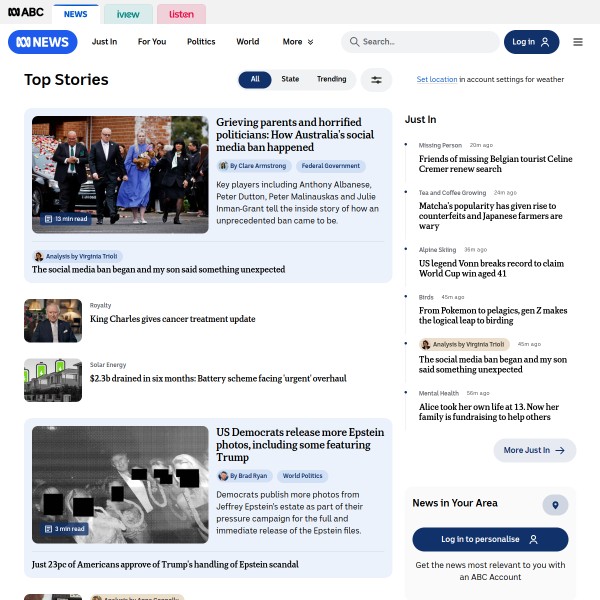Click More Just In button
This screenshot has height=600, width=600.
tap(534, 450)
